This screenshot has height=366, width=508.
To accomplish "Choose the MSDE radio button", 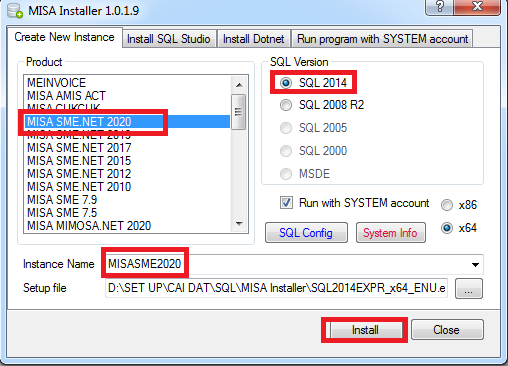I will pyautogui.click(x=286, y=174).
